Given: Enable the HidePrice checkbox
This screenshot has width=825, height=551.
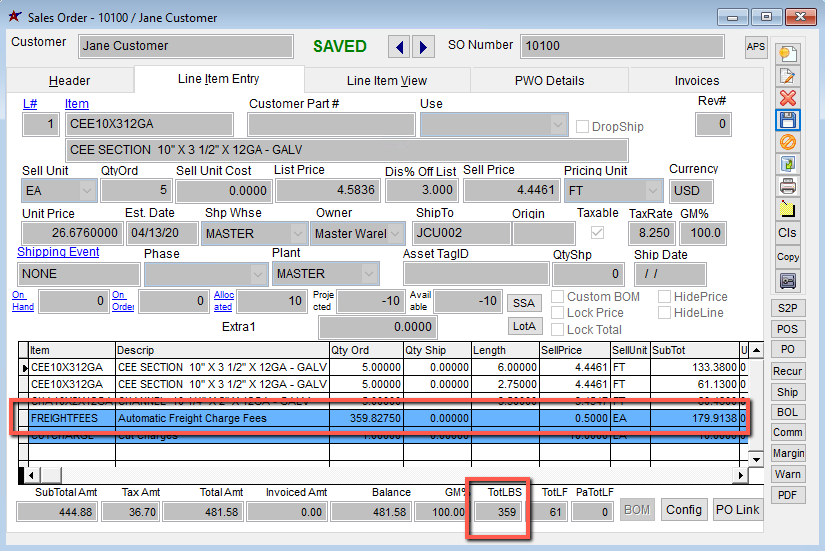Looking at the screenshot, I should (665, 297).
